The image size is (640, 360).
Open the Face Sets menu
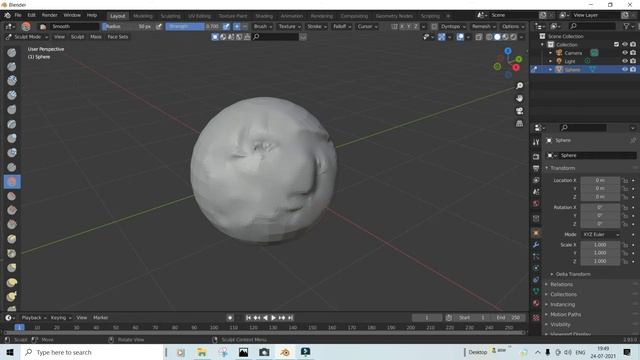click(x=118, y=37)
